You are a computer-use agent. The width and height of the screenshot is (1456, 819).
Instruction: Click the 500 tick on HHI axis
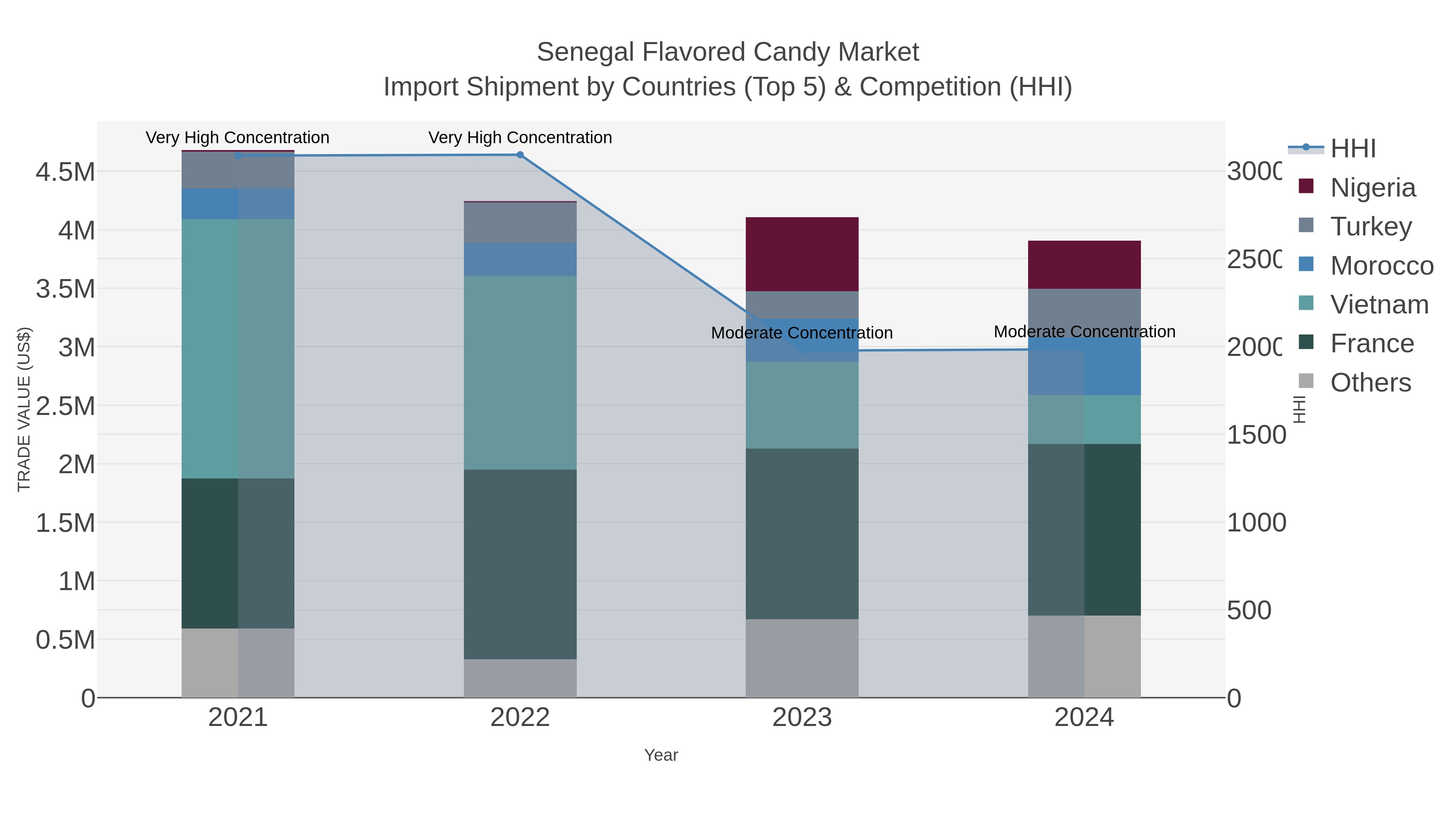point(1249,610)
